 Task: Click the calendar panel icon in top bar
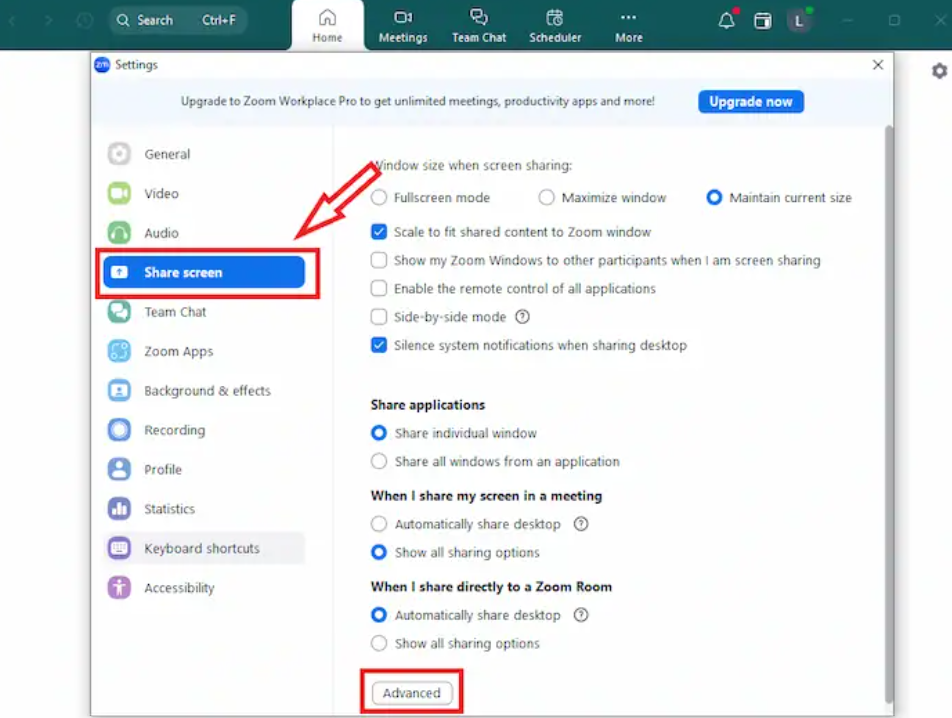(x=763, y=21)
